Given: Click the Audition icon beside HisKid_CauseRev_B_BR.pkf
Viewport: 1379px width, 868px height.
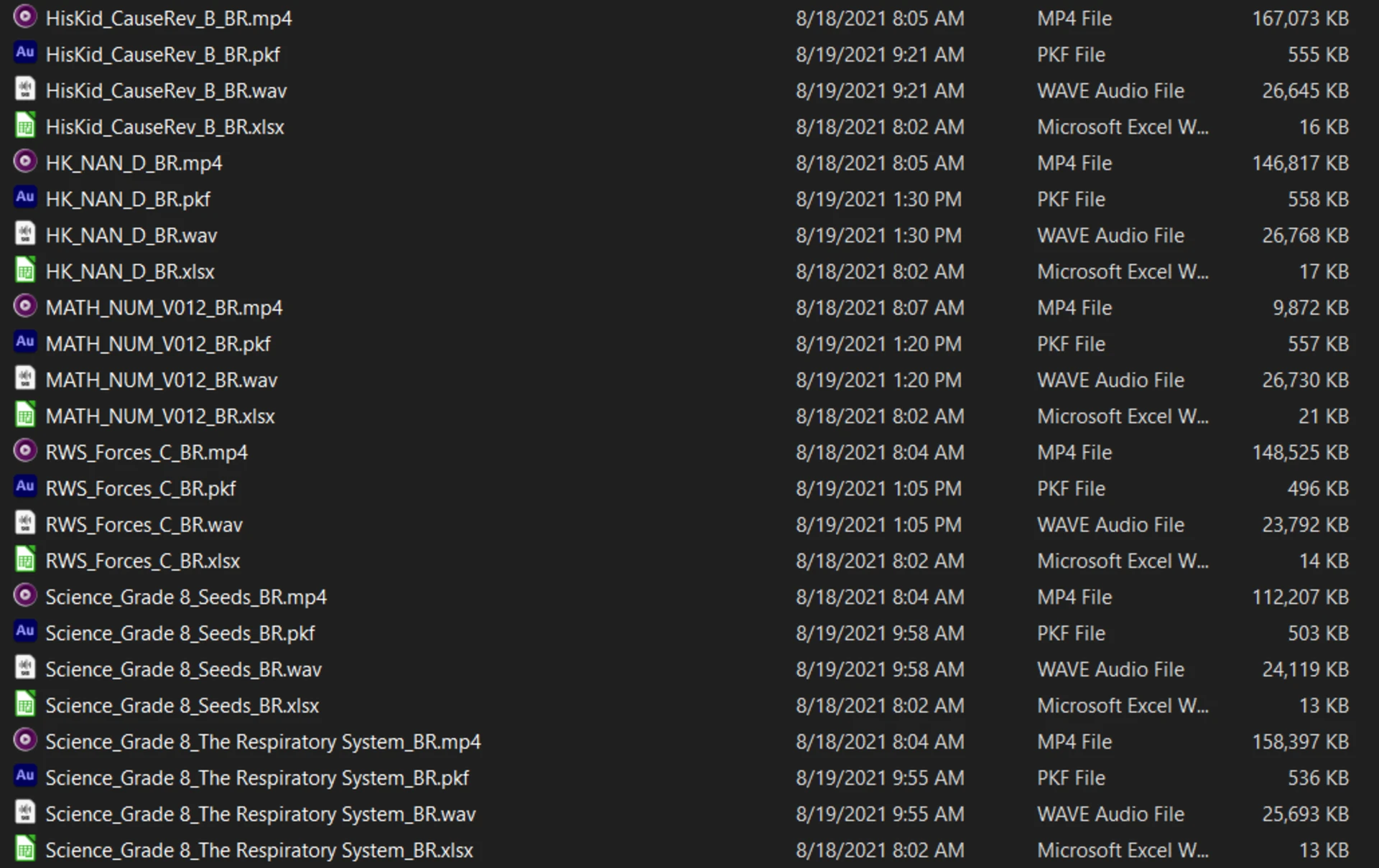Looking at the screenshot, I should pyautogui.click(x=25, y=53).
